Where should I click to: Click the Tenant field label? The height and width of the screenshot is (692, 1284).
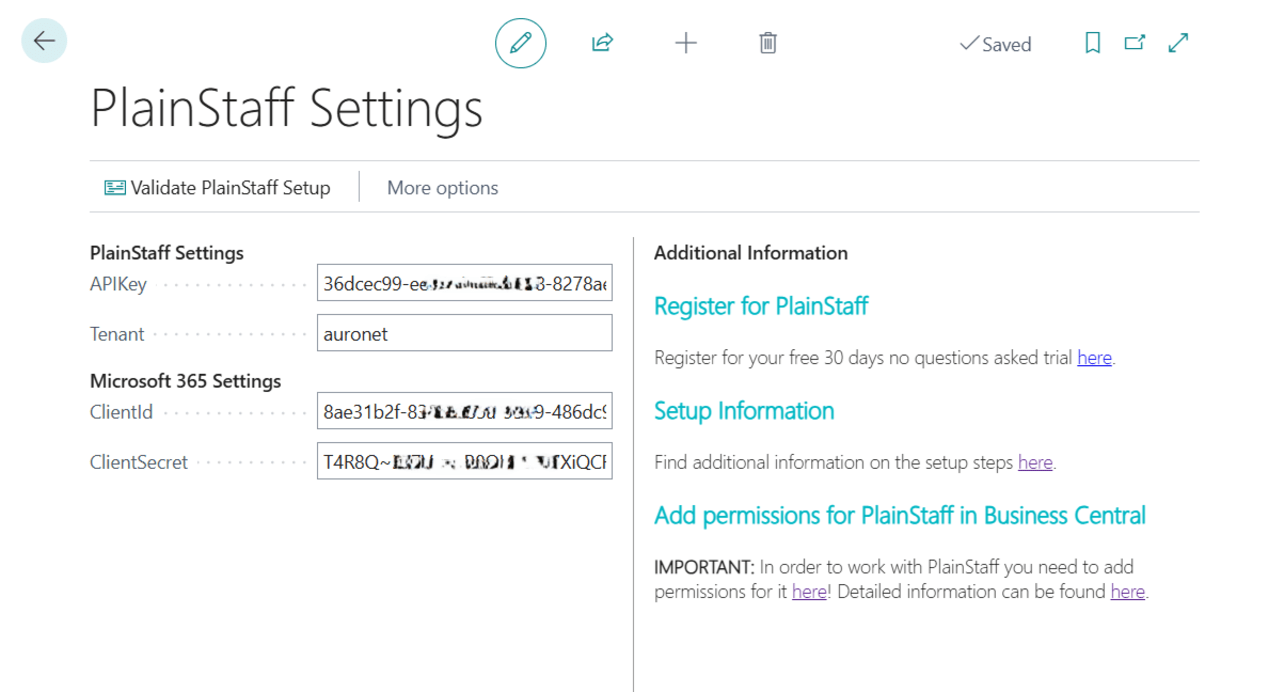pyautogui.click(x=117, y=334)
